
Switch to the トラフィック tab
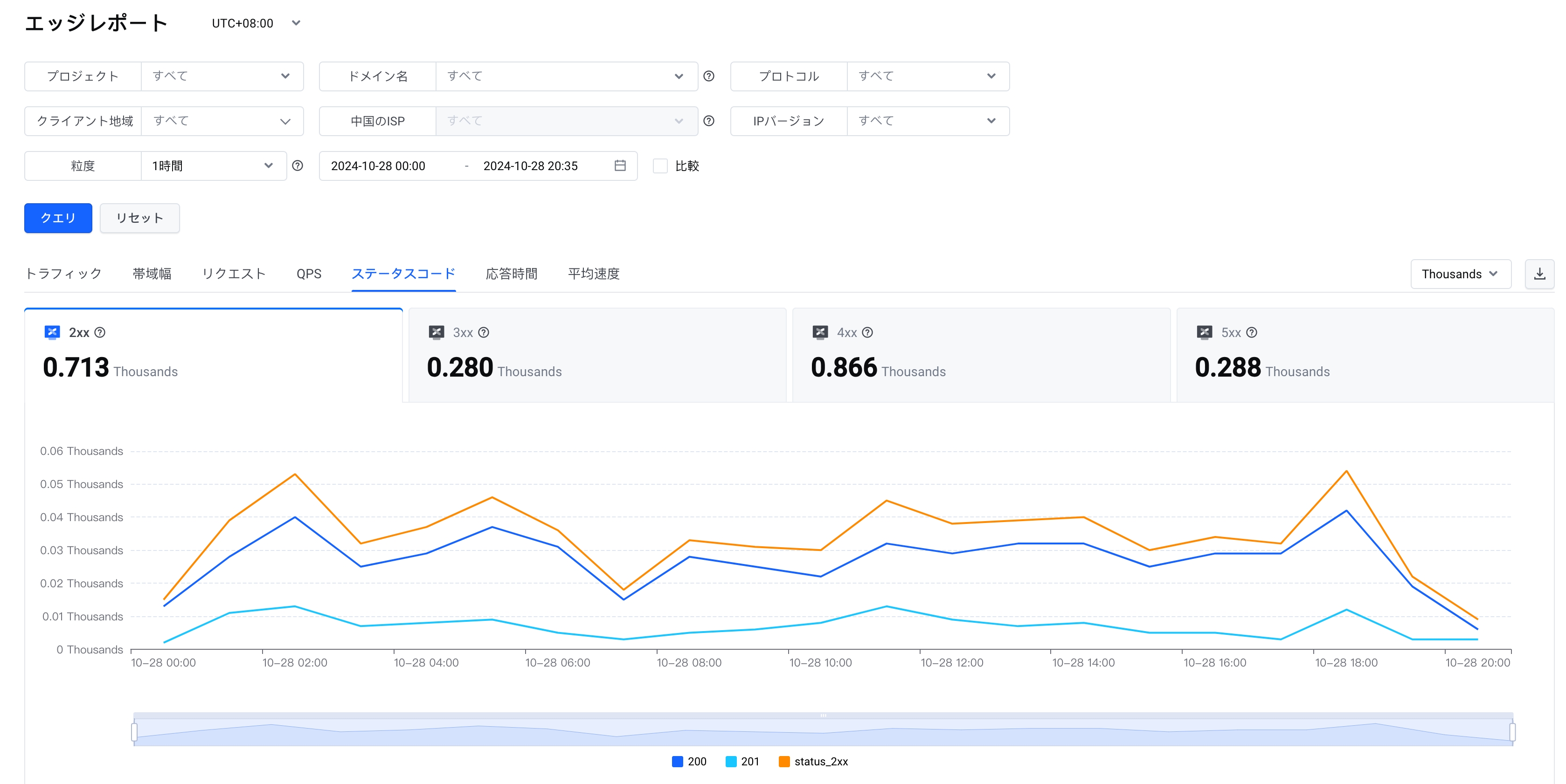coord(63,274)
